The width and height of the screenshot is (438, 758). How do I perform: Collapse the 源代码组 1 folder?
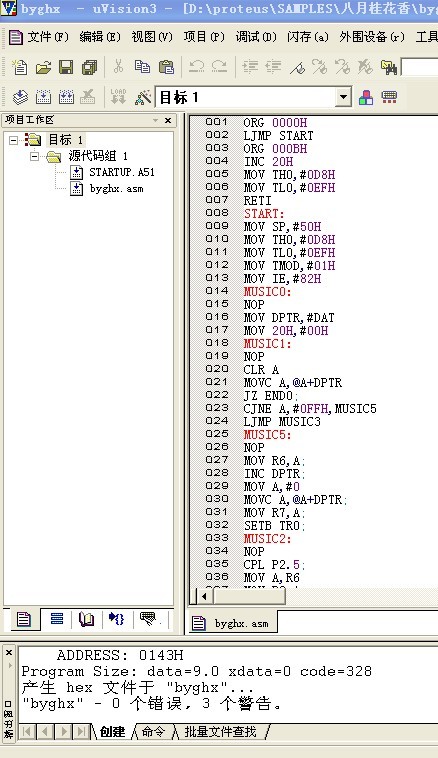pos(34,156)
